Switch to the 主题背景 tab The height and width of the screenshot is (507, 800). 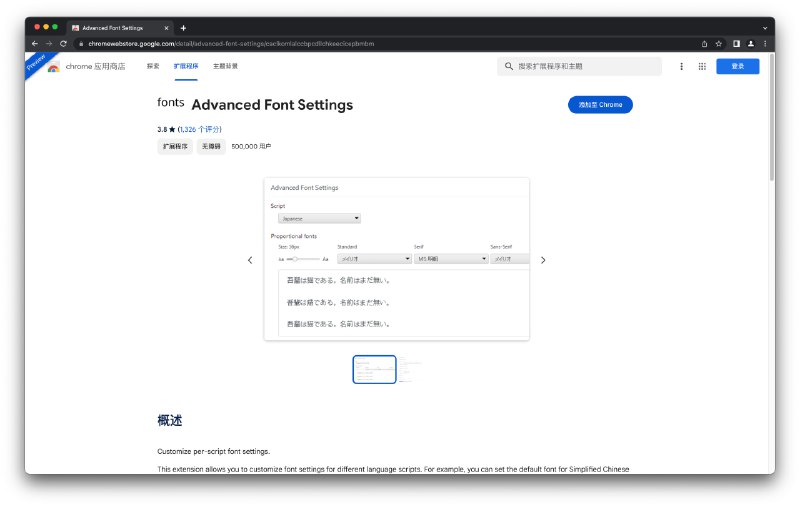pos(225,66)
